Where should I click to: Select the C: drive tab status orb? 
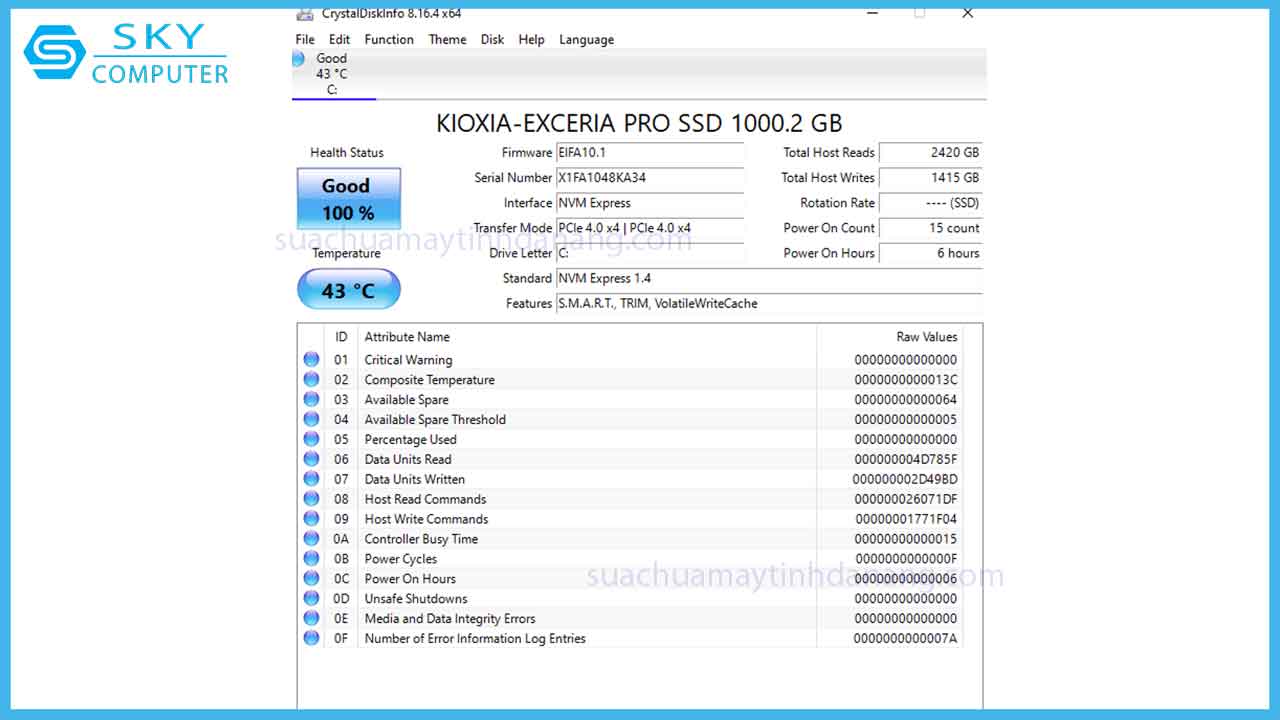[299, 59]
